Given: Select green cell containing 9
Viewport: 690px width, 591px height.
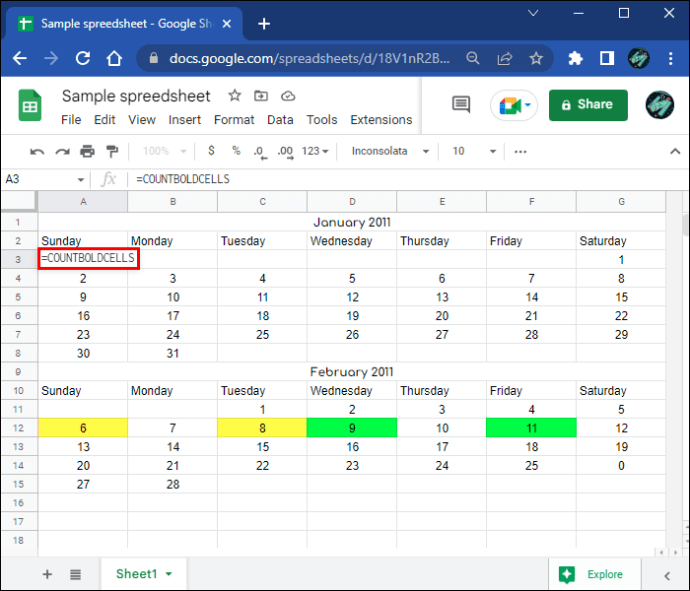Looking at the screenshot, I should [352, 428].
